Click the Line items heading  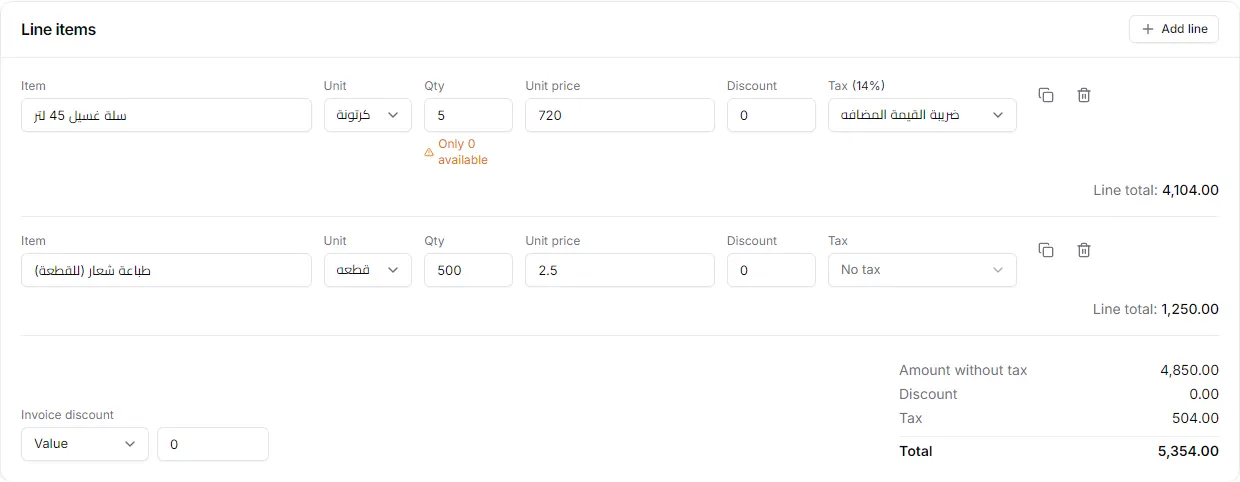(59, 29)
